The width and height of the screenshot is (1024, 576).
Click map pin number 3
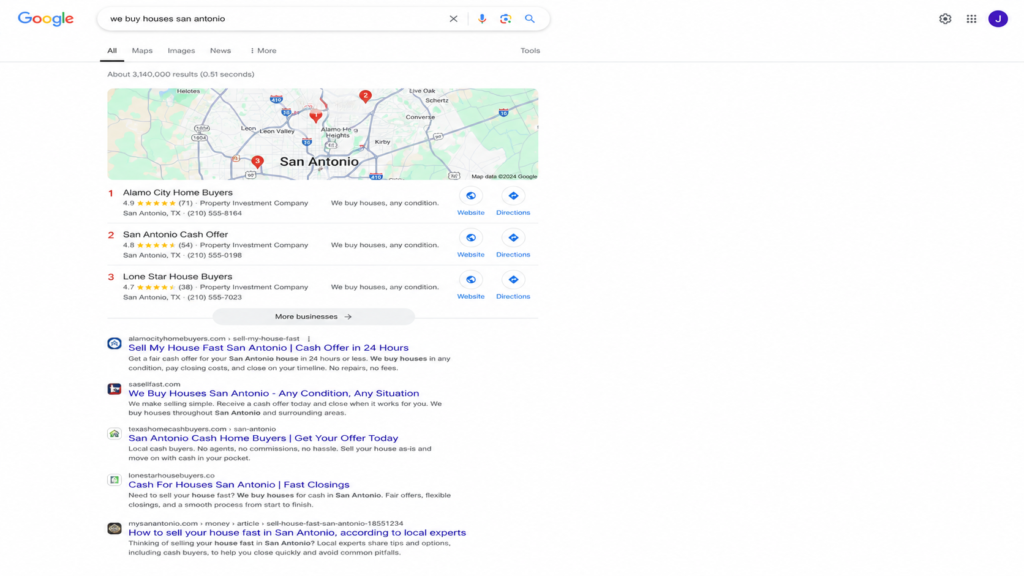(257, 161)
